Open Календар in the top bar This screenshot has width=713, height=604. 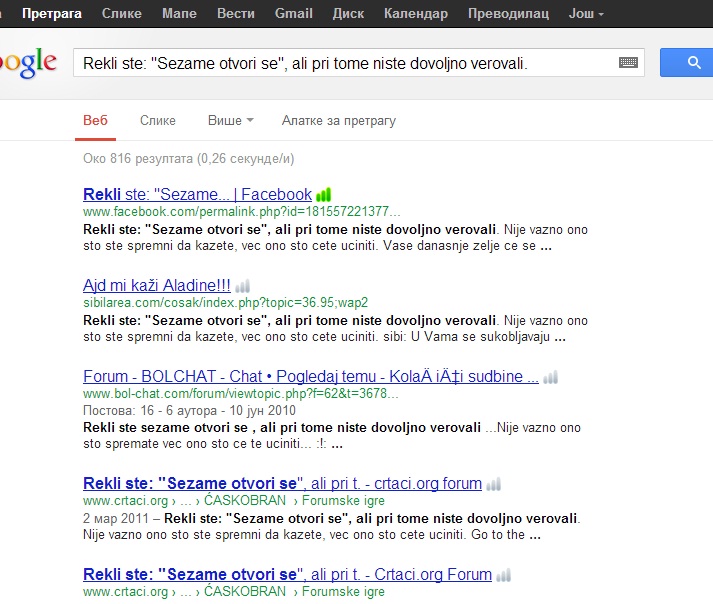416,14
